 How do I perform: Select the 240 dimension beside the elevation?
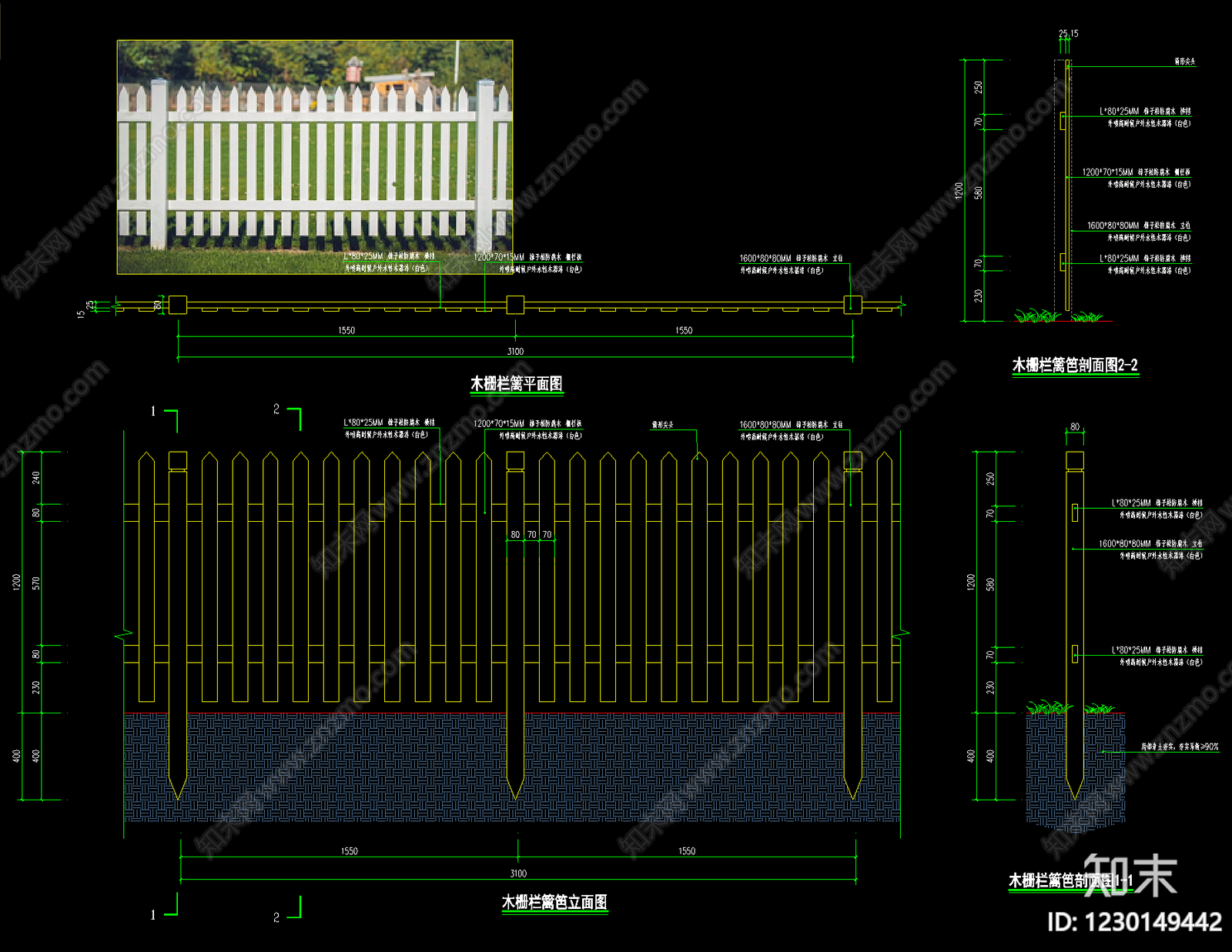pos(36,477)
